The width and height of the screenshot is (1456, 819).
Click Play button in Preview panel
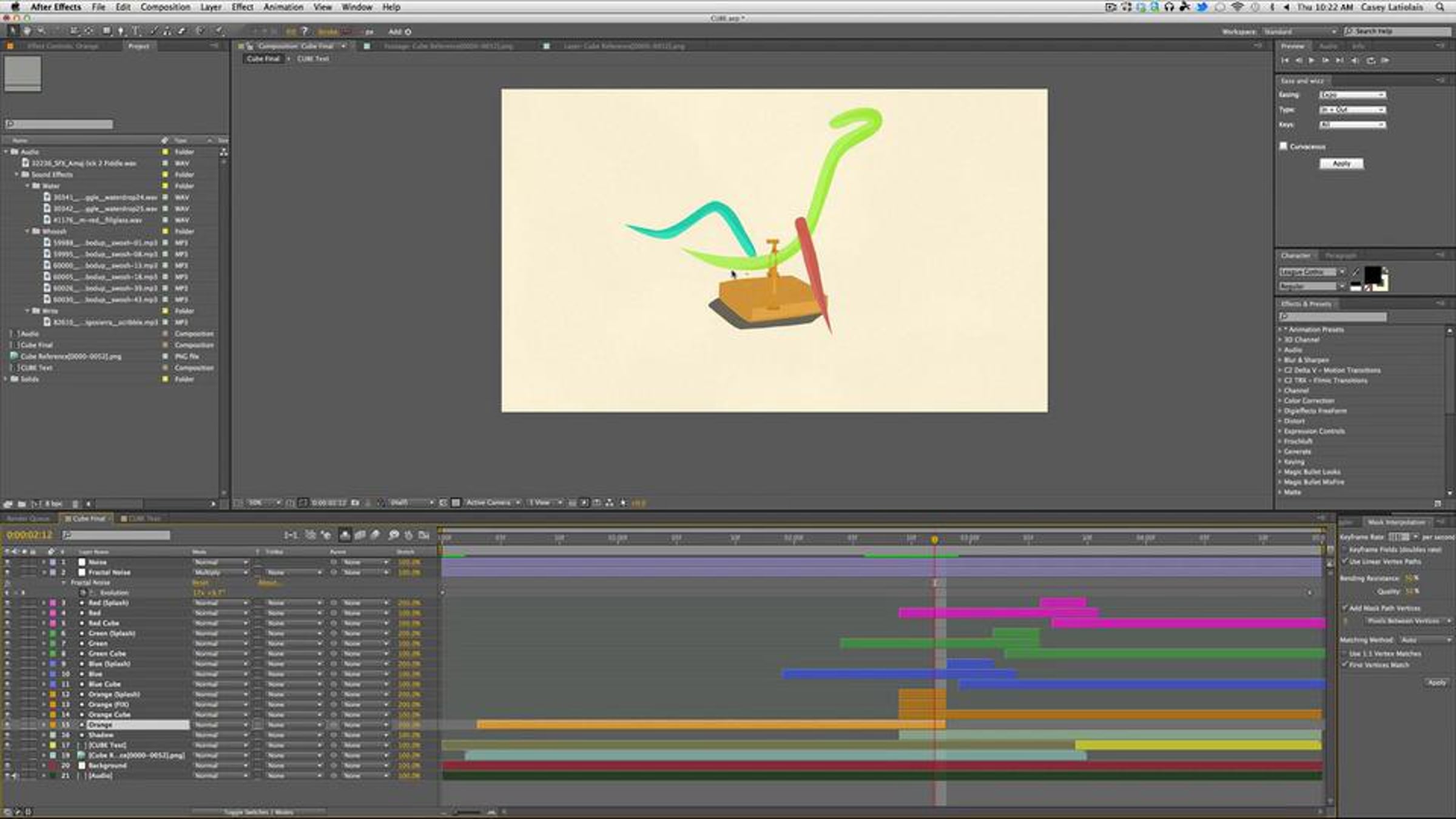point(1312,61)
